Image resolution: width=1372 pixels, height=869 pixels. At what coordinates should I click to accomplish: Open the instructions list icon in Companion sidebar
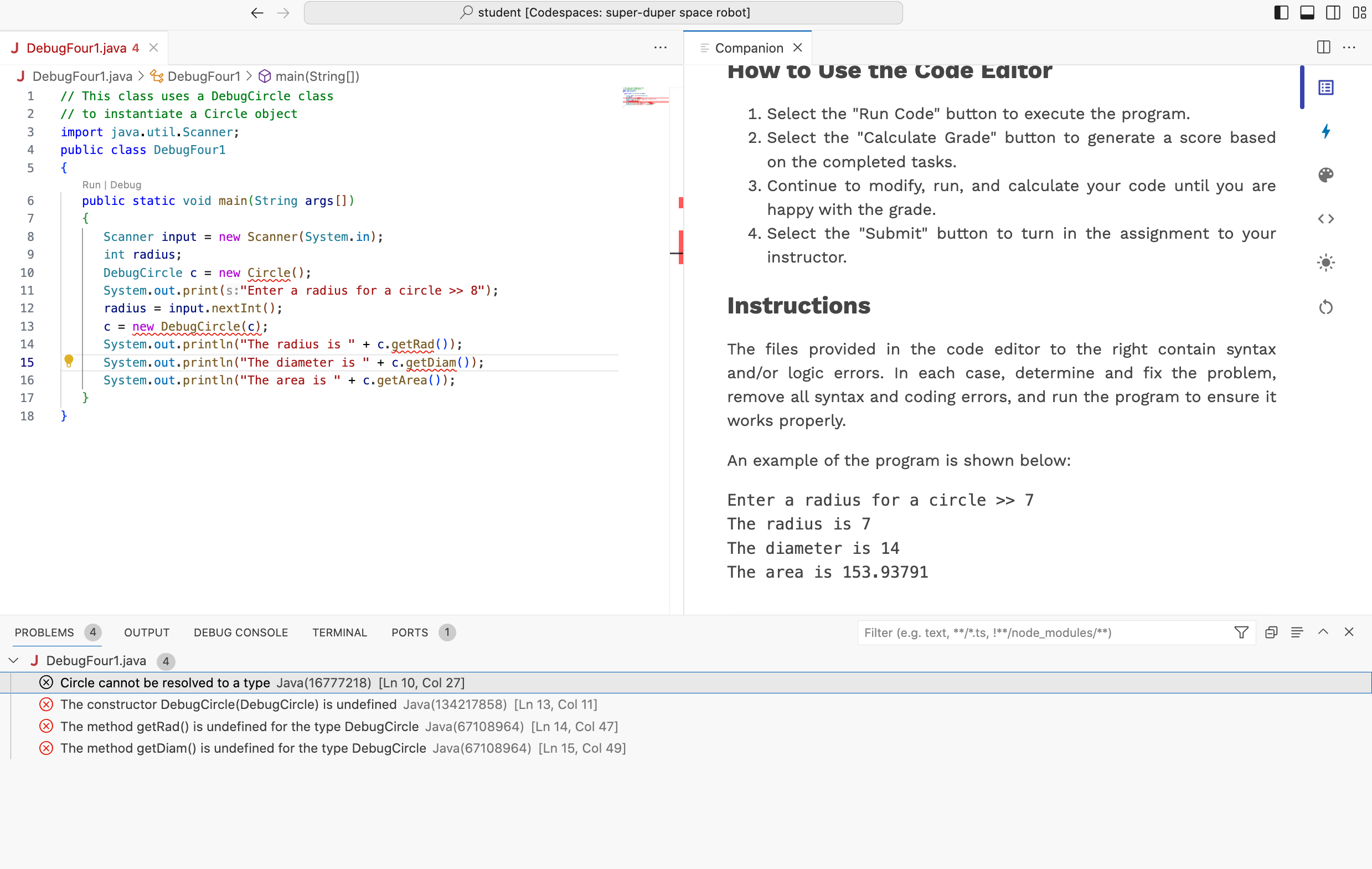click(1326, 87)
